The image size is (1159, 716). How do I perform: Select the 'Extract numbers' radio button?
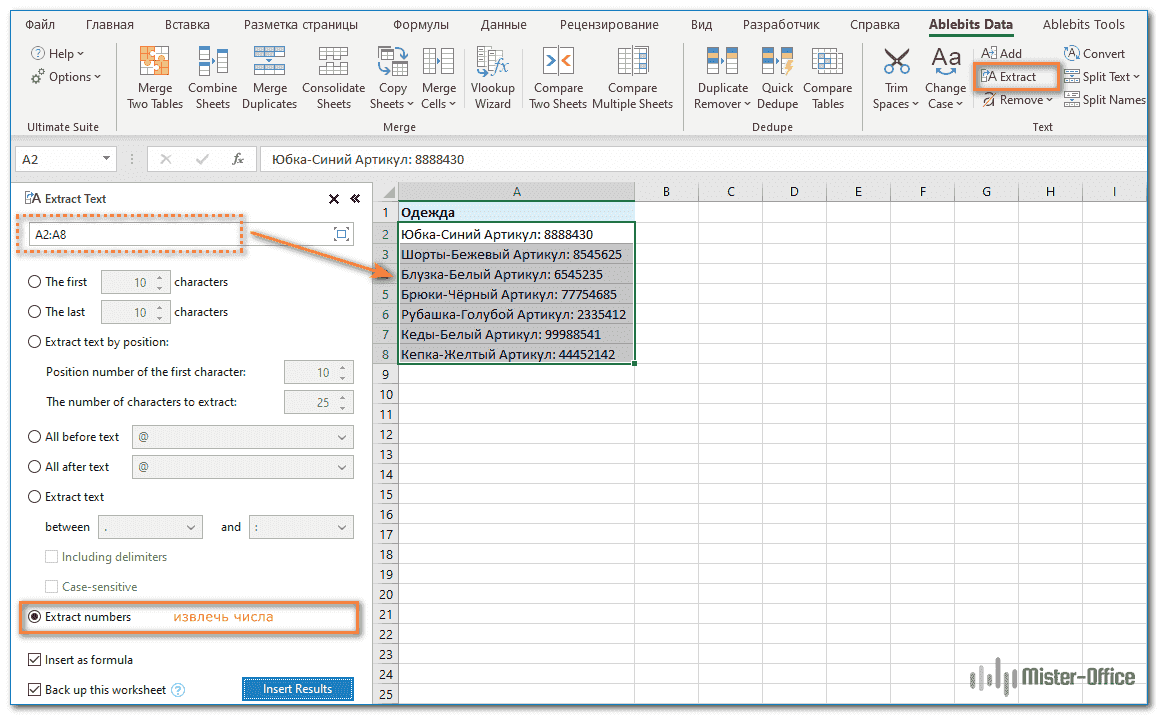tap(35, 617)
